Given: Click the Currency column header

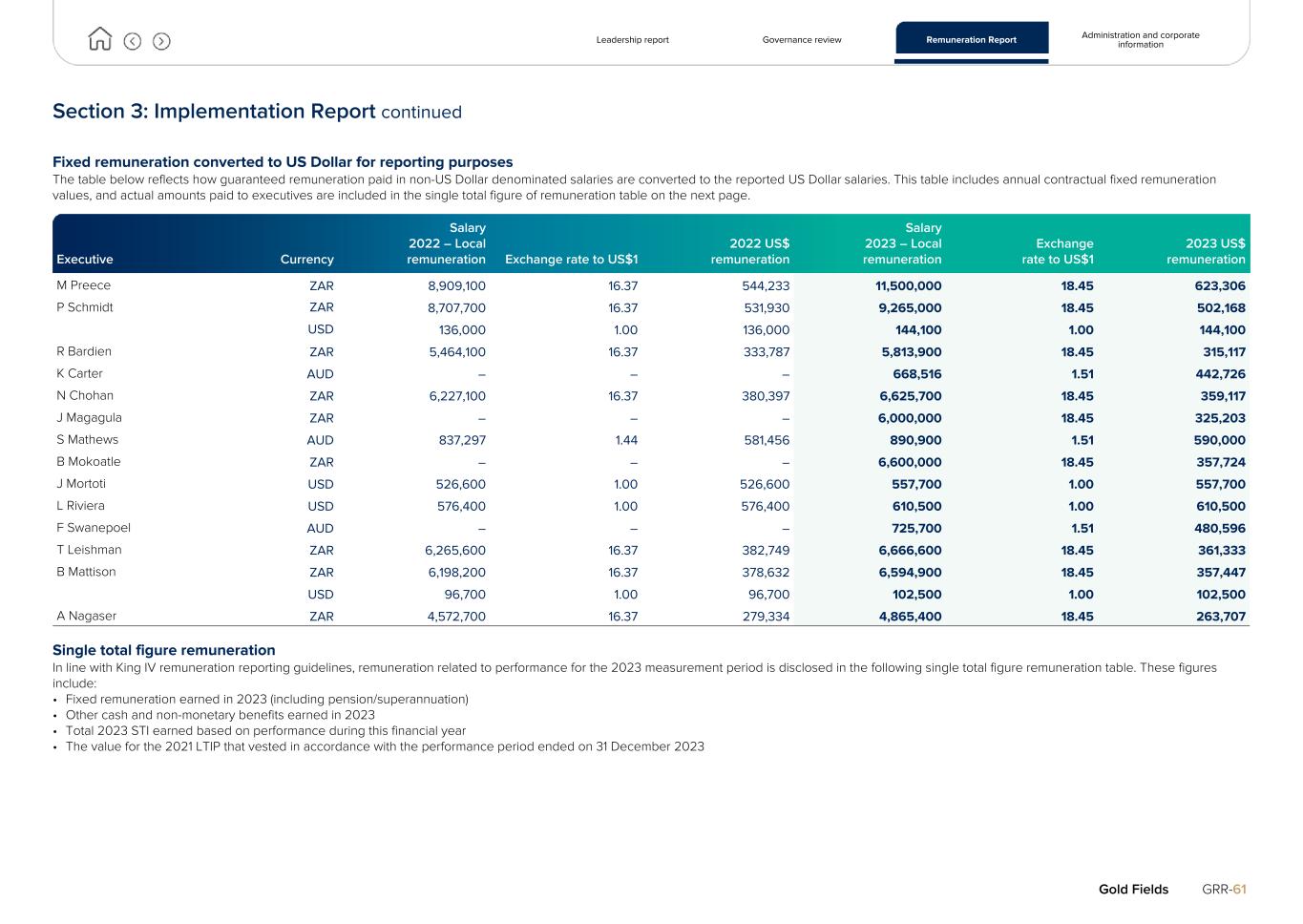Looking at the screenshot, I should [306, 260].
